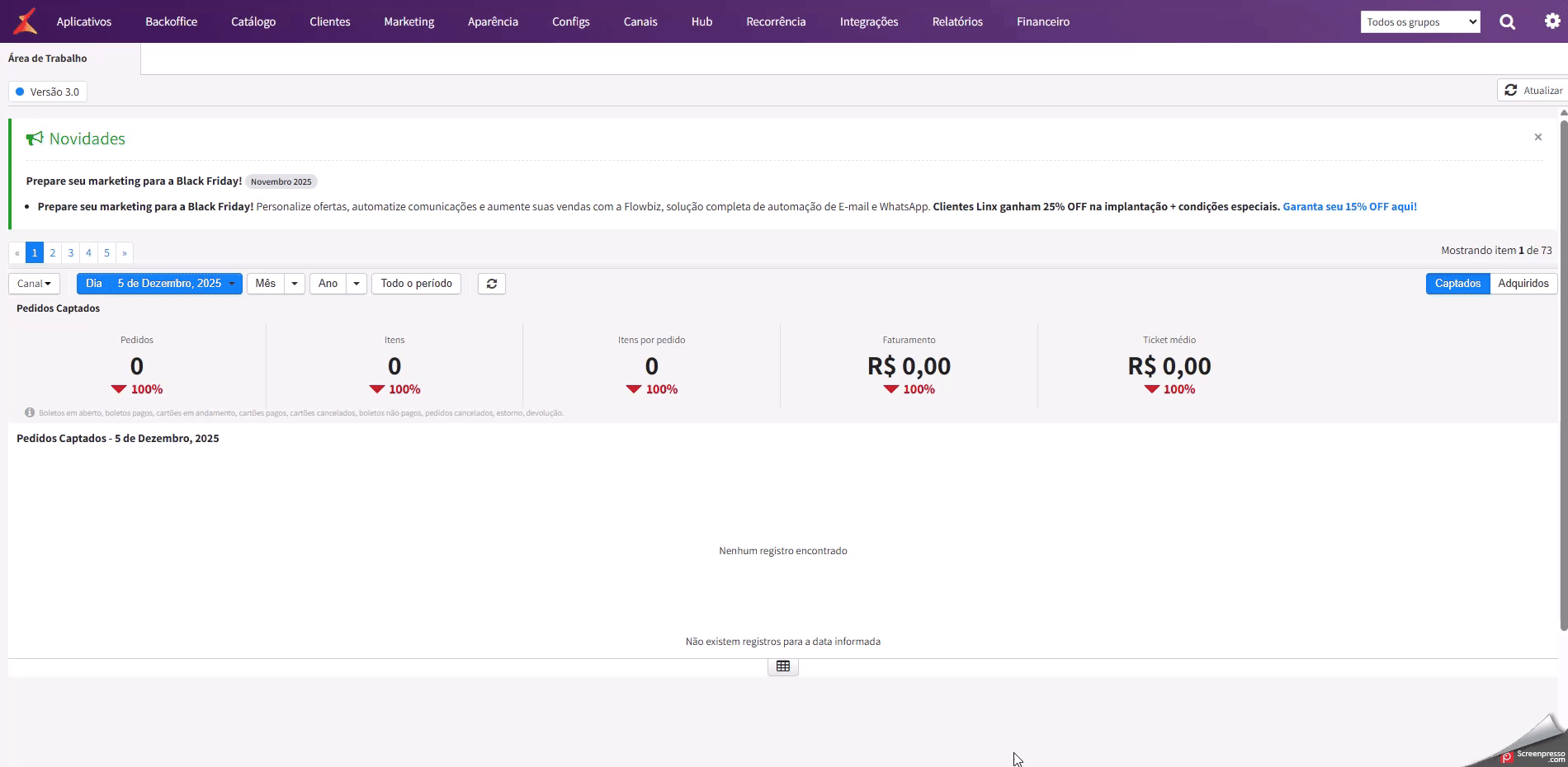Close the Novidades announcement panel
Viewport: 1568px width, 767px height.
pyautogui.click(x=1537, y=138)
